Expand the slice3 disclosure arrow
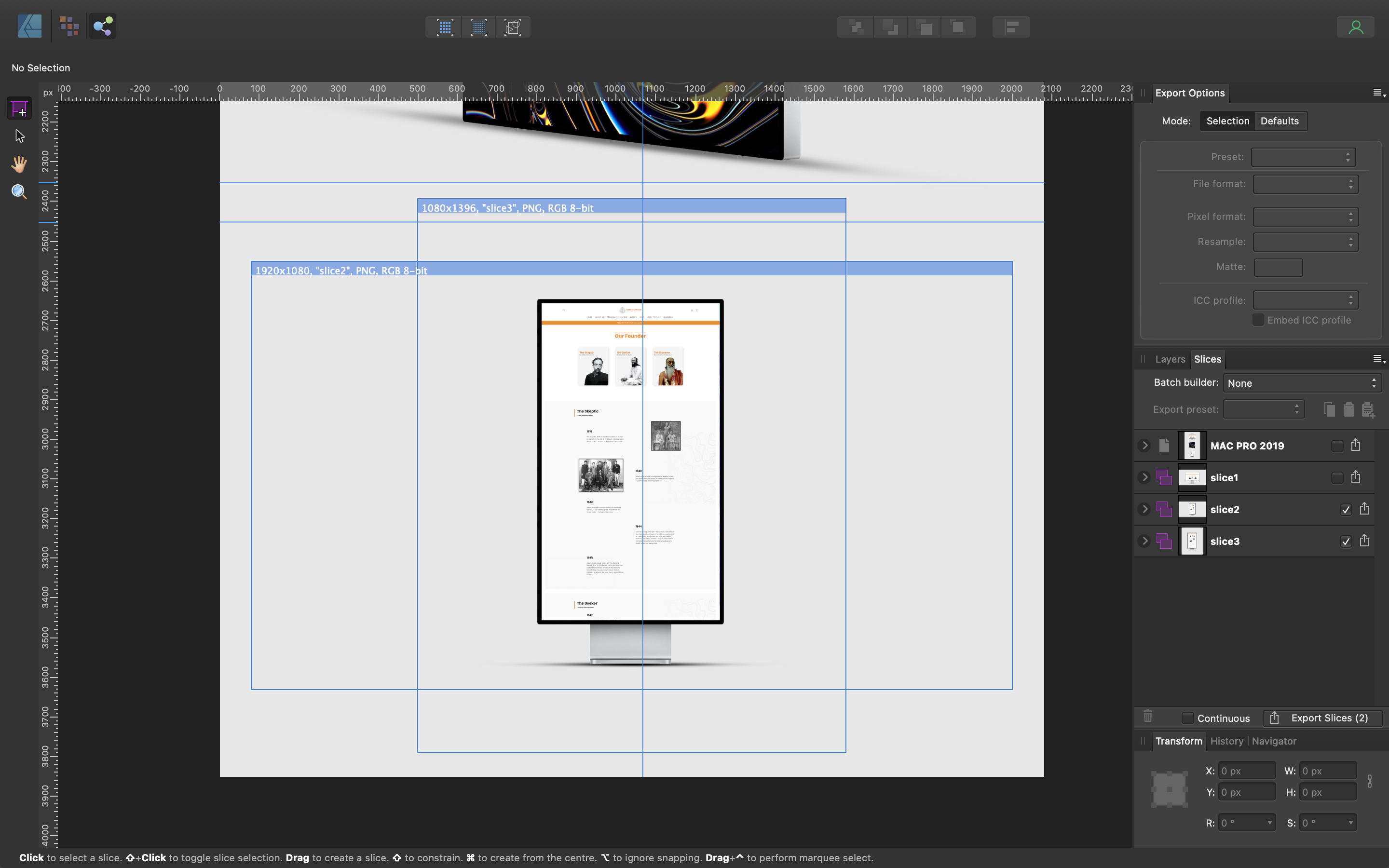1389x868 pixels. point(1144,541)
